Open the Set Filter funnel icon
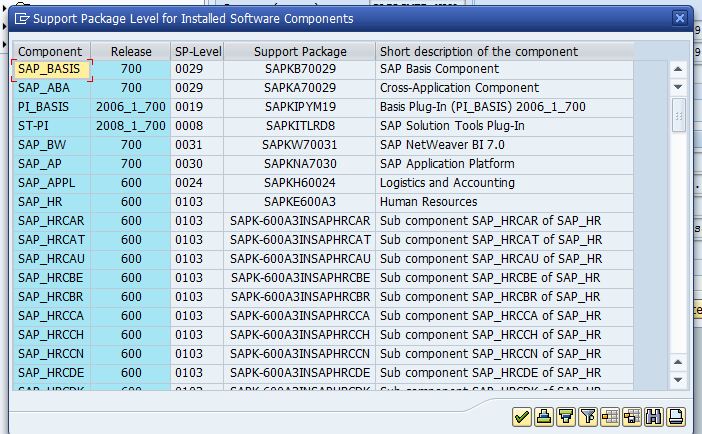Screen dimensions: 702x434 pos(587,417)
